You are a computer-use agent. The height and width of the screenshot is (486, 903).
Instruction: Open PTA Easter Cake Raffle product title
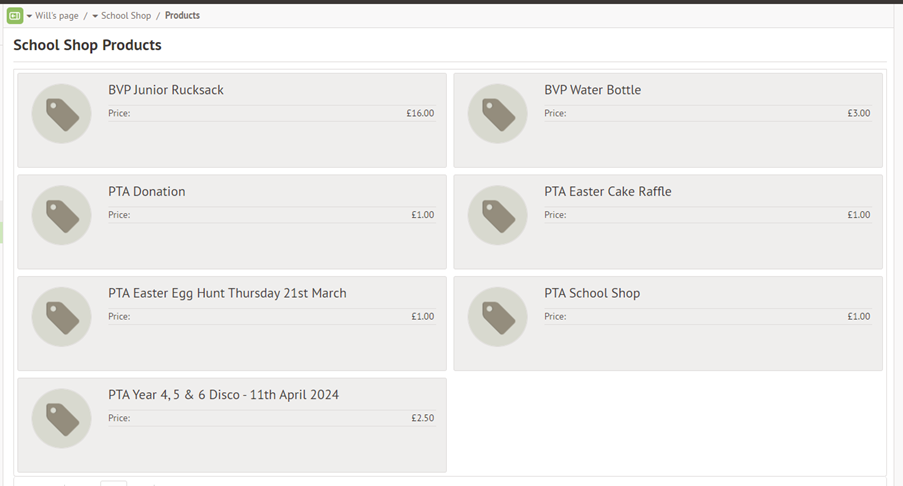[608, 191]
